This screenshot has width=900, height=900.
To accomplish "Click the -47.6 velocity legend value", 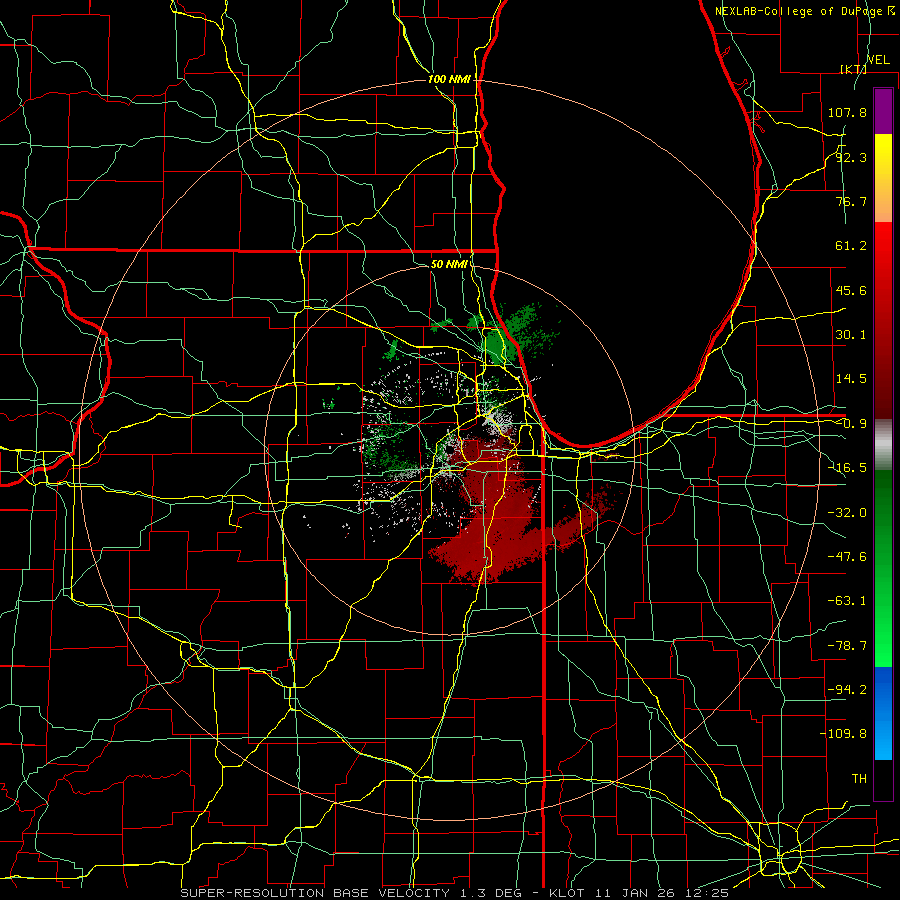I will [847, 557].
